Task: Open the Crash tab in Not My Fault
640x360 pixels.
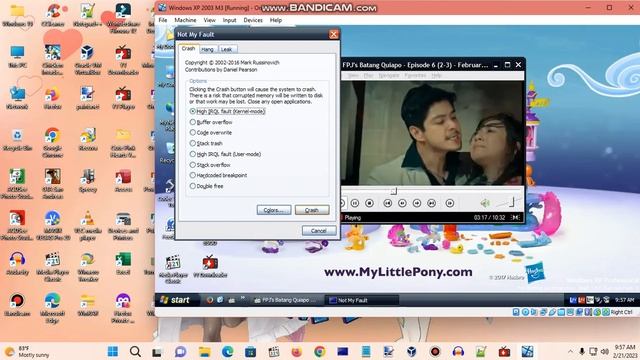Action: tap(188, 48)
